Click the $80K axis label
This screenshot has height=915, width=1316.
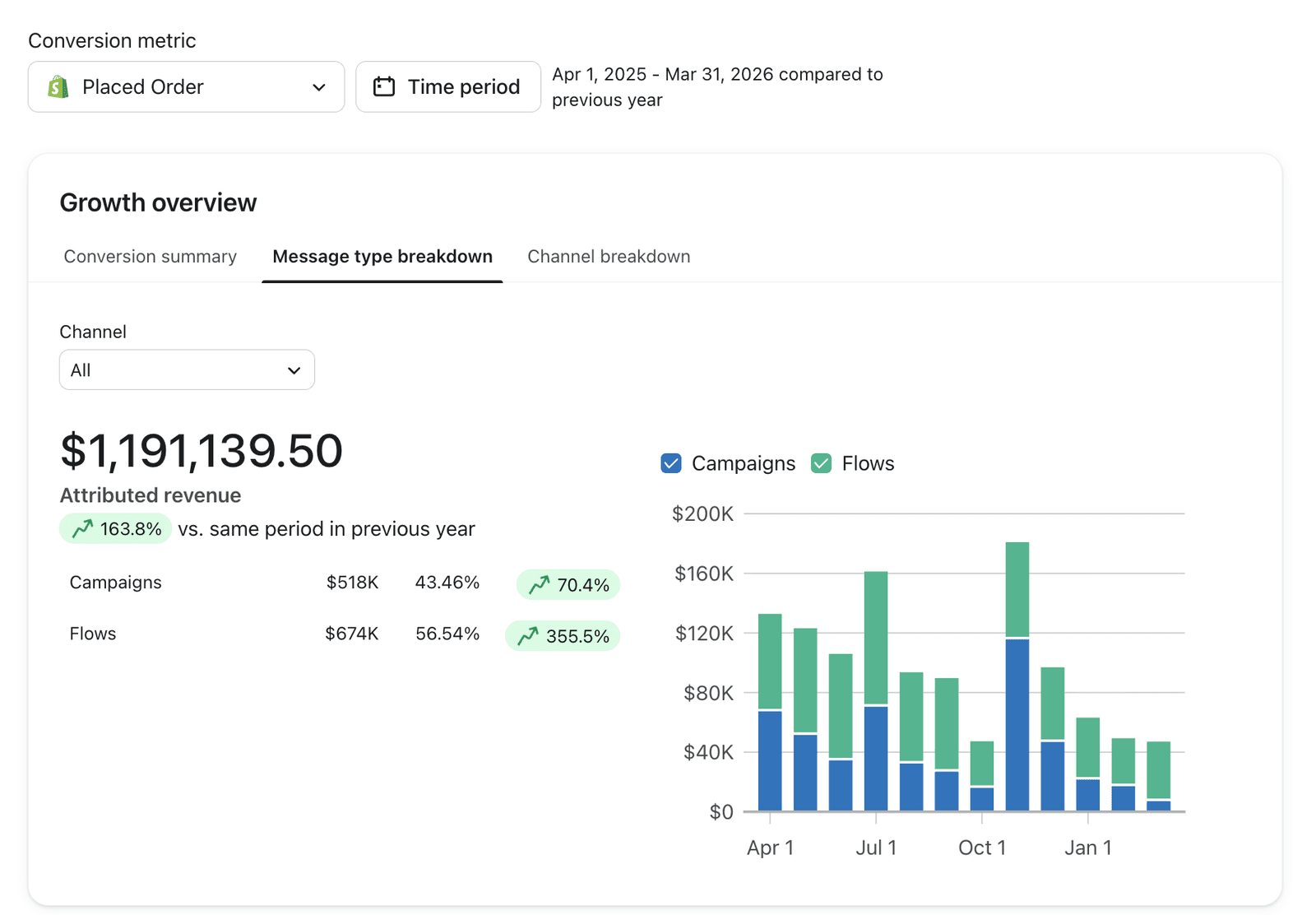[x=708, y=693]
